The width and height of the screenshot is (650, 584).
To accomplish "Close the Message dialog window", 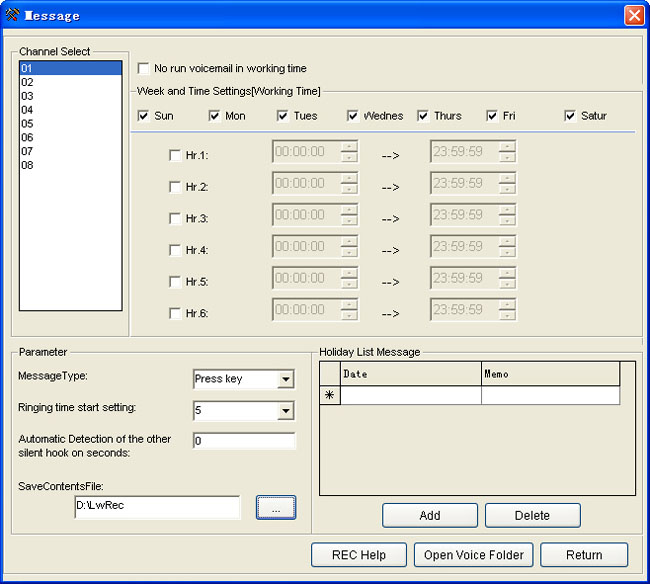I will 633,15.
